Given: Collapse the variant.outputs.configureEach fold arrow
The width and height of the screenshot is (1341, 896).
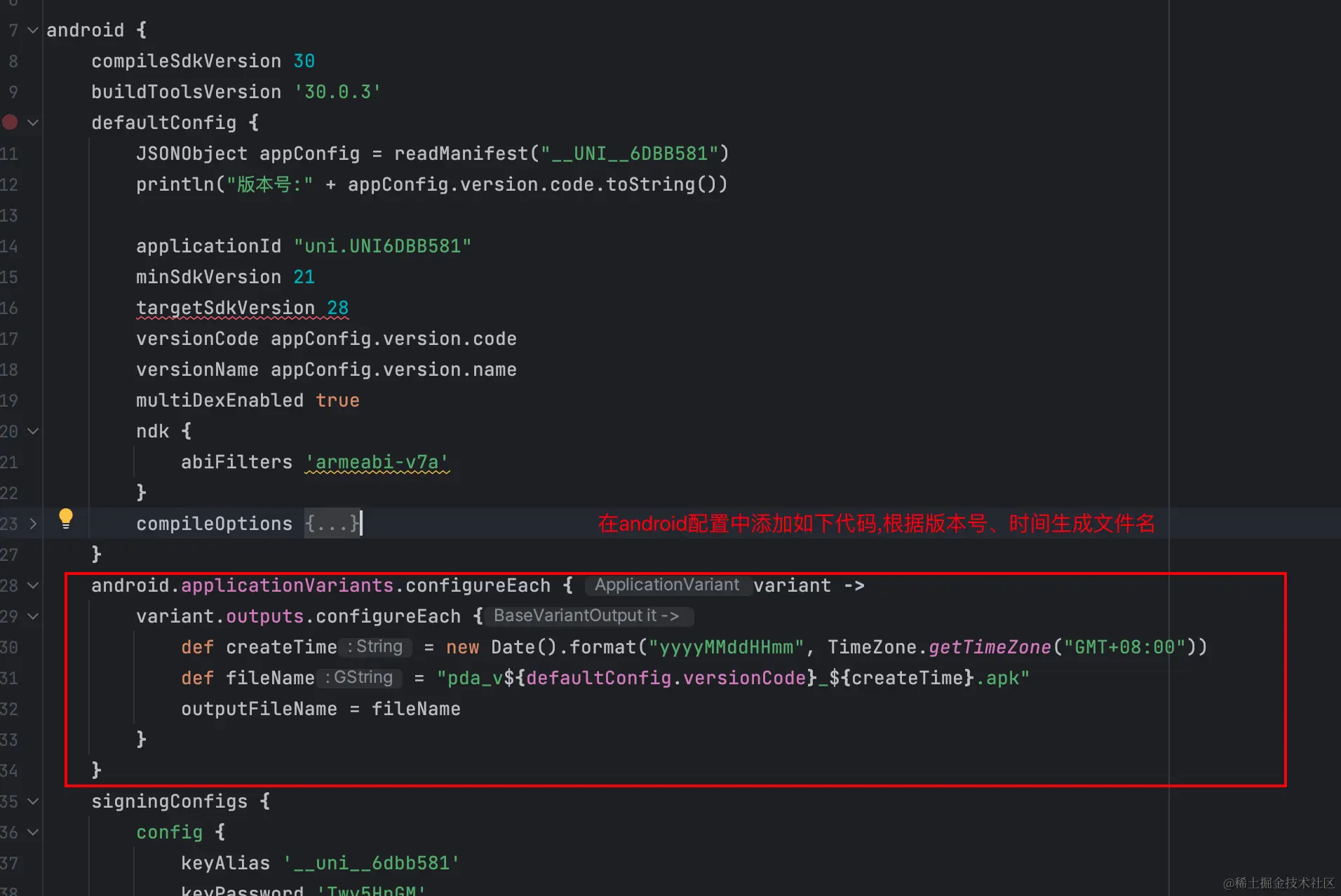Looking at the screenshot, I should 32,616.
